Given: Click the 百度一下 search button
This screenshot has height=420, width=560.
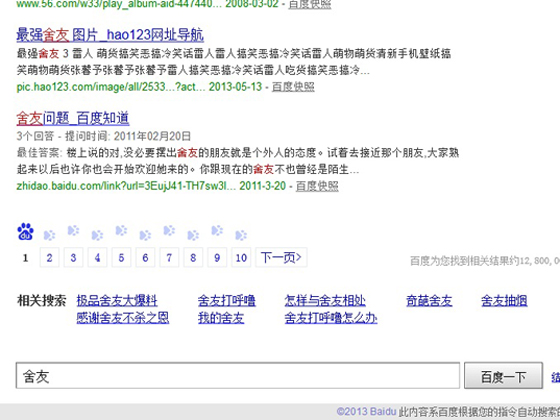Looking at the screenshot, I should [x=503, y=376].
